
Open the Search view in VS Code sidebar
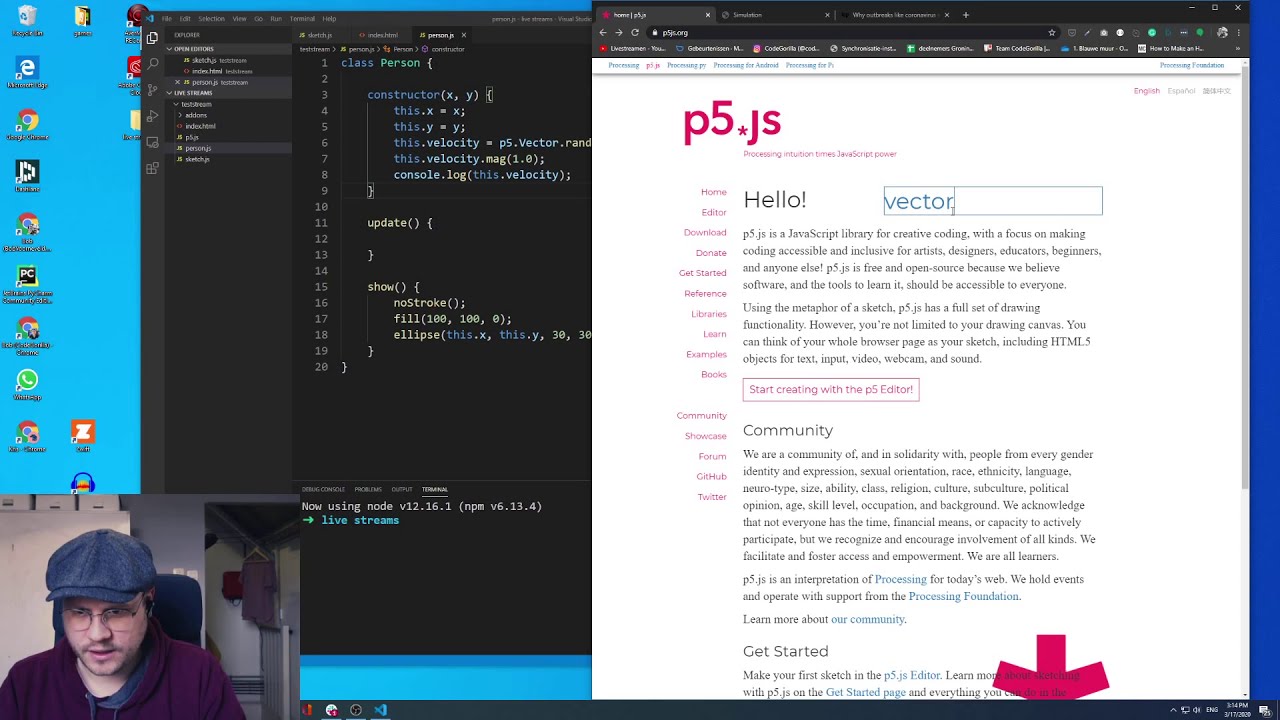(151, 64)
